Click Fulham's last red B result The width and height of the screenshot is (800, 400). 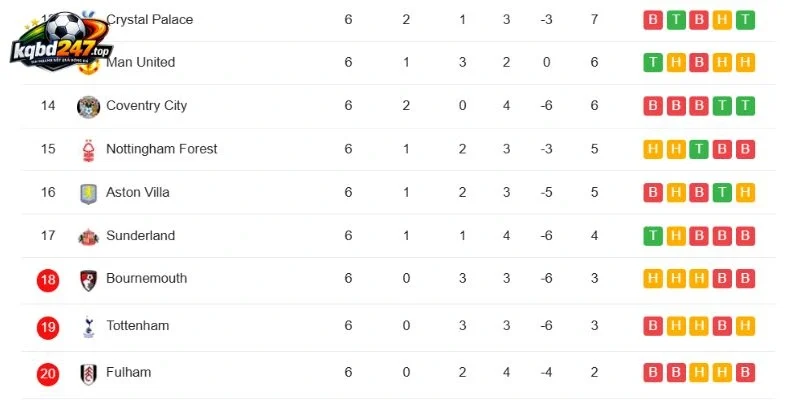pyautogui.click(x=745, y=372)
